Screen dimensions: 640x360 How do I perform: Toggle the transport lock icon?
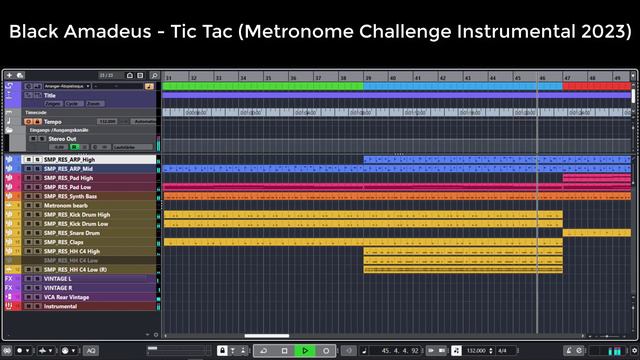[x=222, y=351]
